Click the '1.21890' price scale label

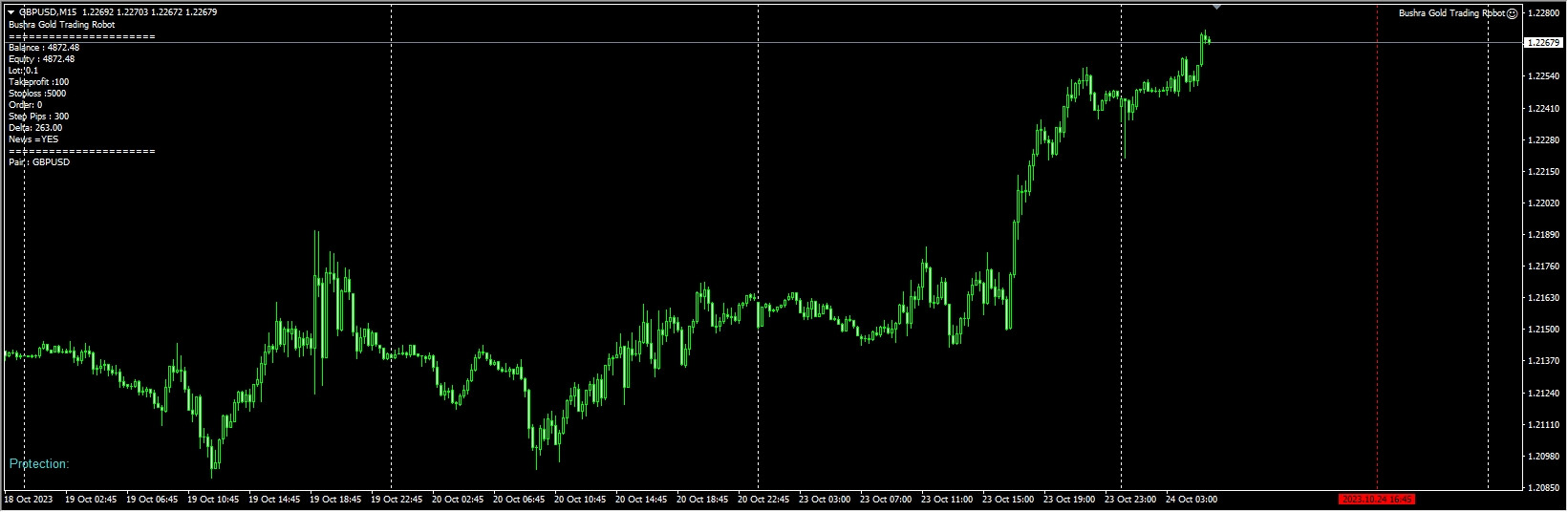[x=1543, y=234]
